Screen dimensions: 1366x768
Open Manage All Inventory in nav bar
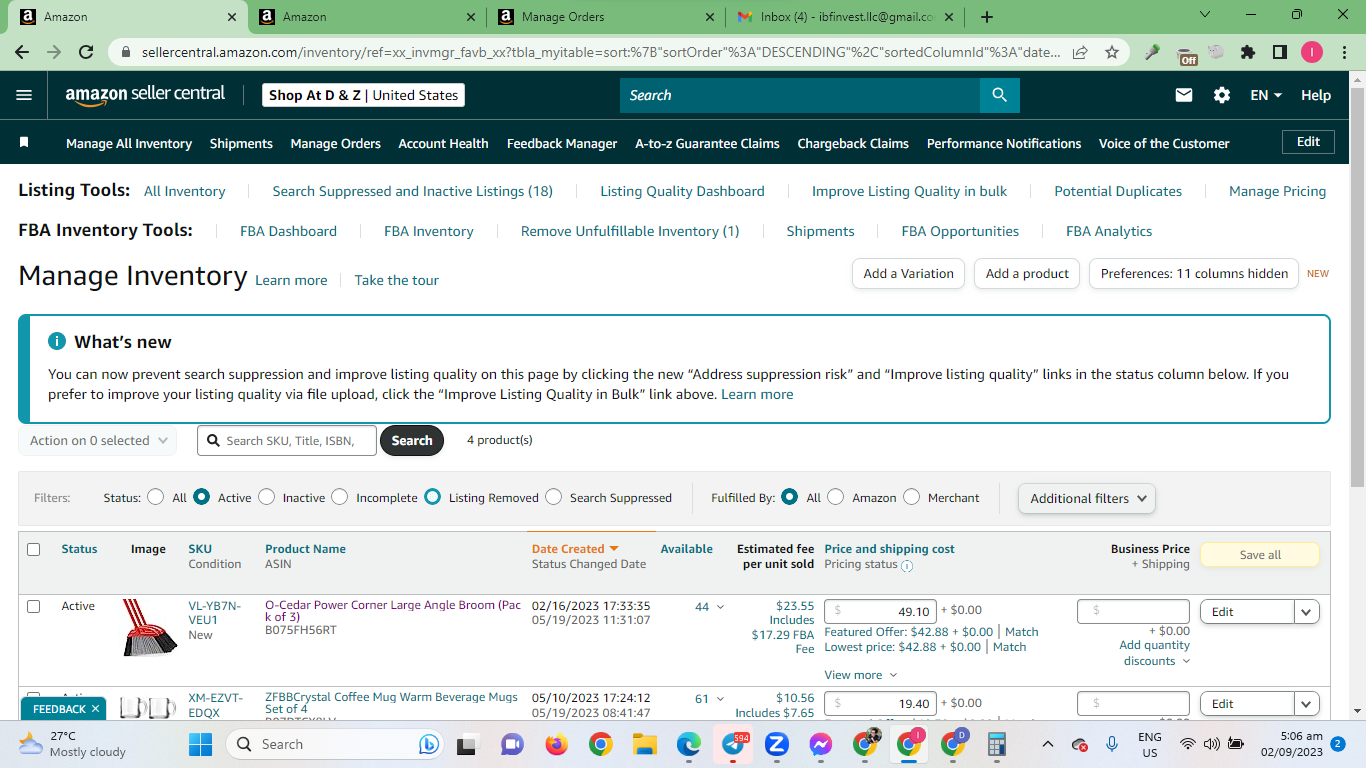click(129, 143)
